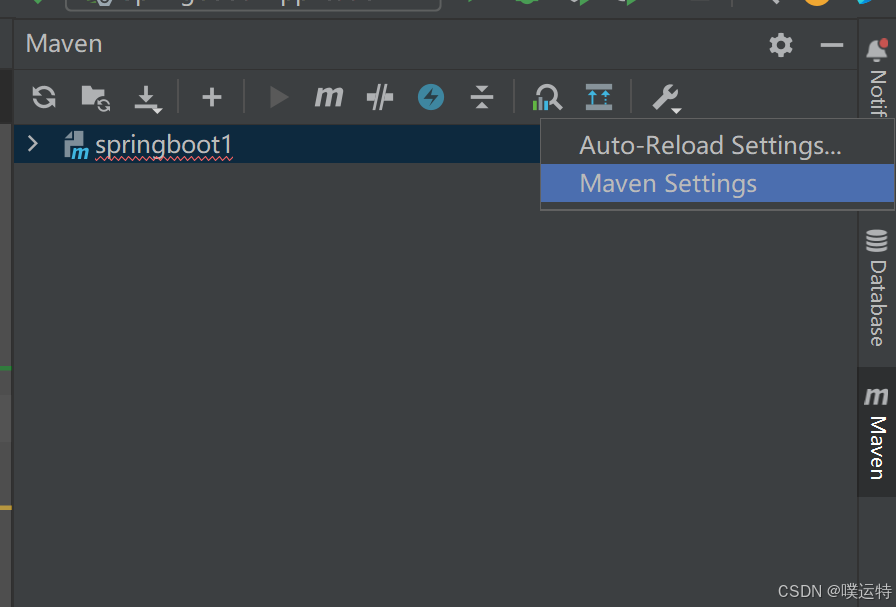Hide the Maven tool window
Screen dimensions: 896x607
[831, 45]
